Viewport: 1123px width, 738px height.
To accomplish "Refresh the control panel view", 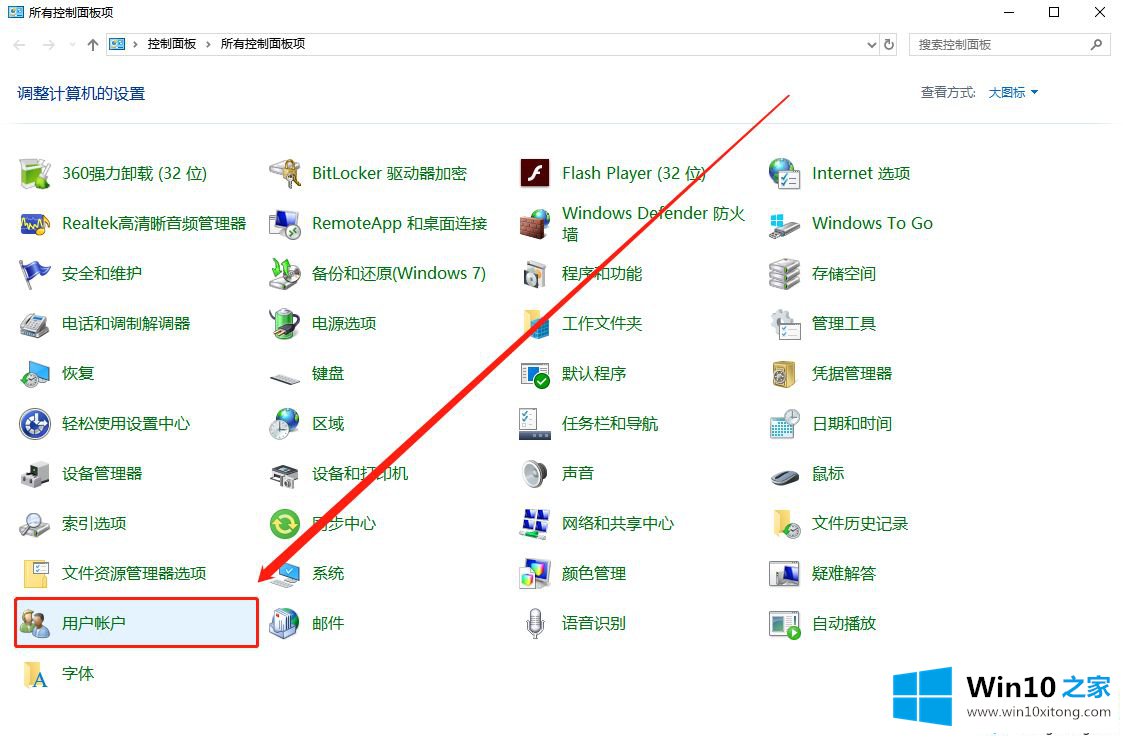I will tap(889, 44).
